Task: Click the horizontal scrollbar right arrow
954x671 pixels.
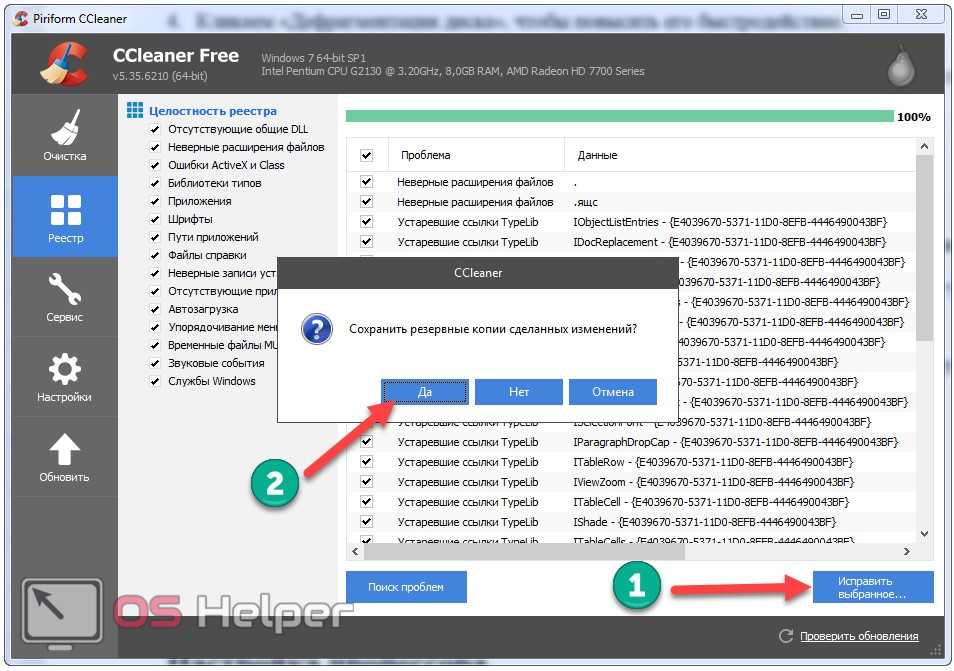Action: (907, 551)
